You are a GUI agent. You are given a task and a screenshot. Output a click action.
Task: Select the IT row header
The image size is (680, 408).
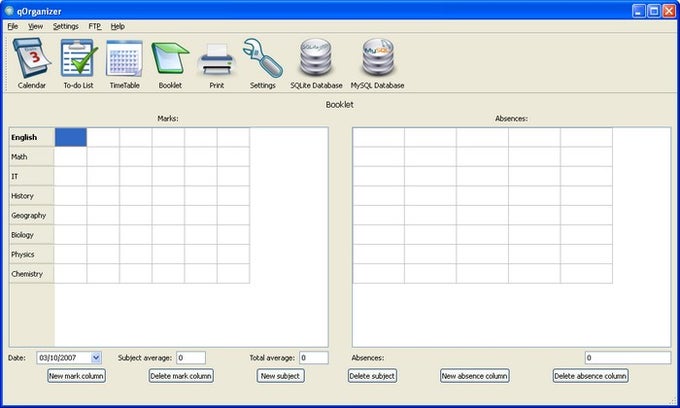32,176
